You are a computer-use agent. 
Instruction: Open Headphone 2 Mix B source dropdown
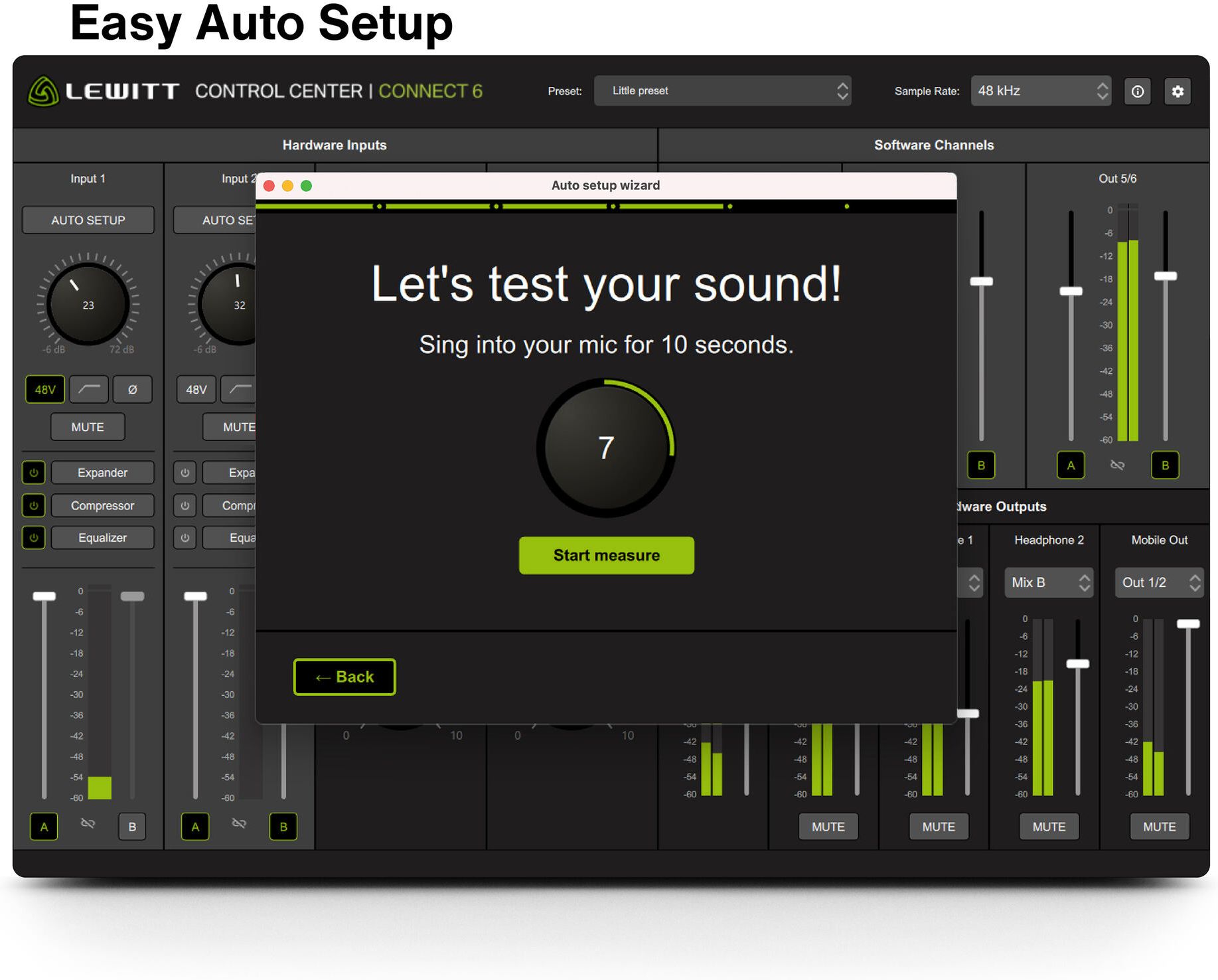coord(1048,583)
